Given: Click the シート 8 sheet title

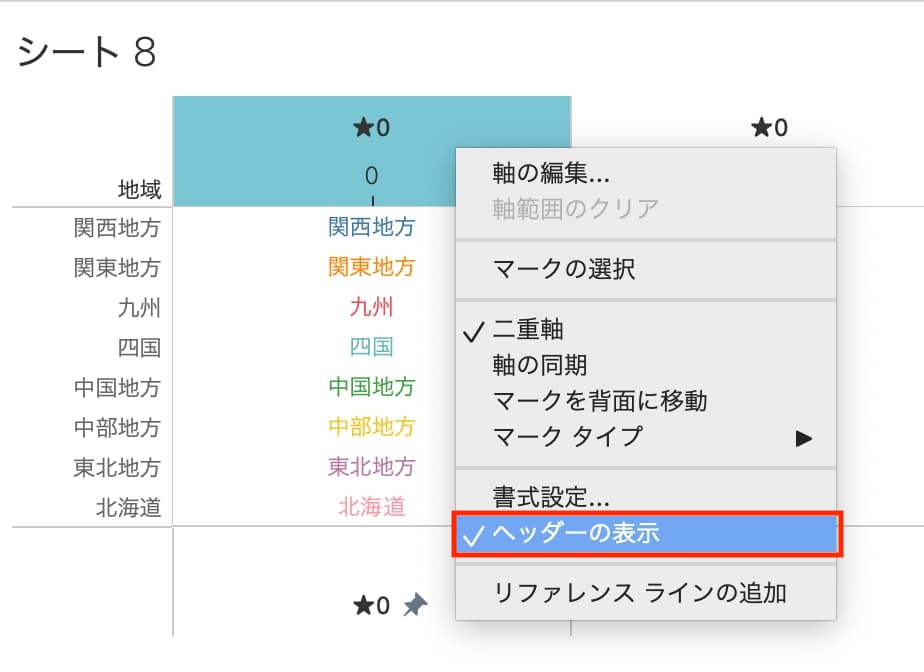Looking at the screenshot, I should 87,52.
